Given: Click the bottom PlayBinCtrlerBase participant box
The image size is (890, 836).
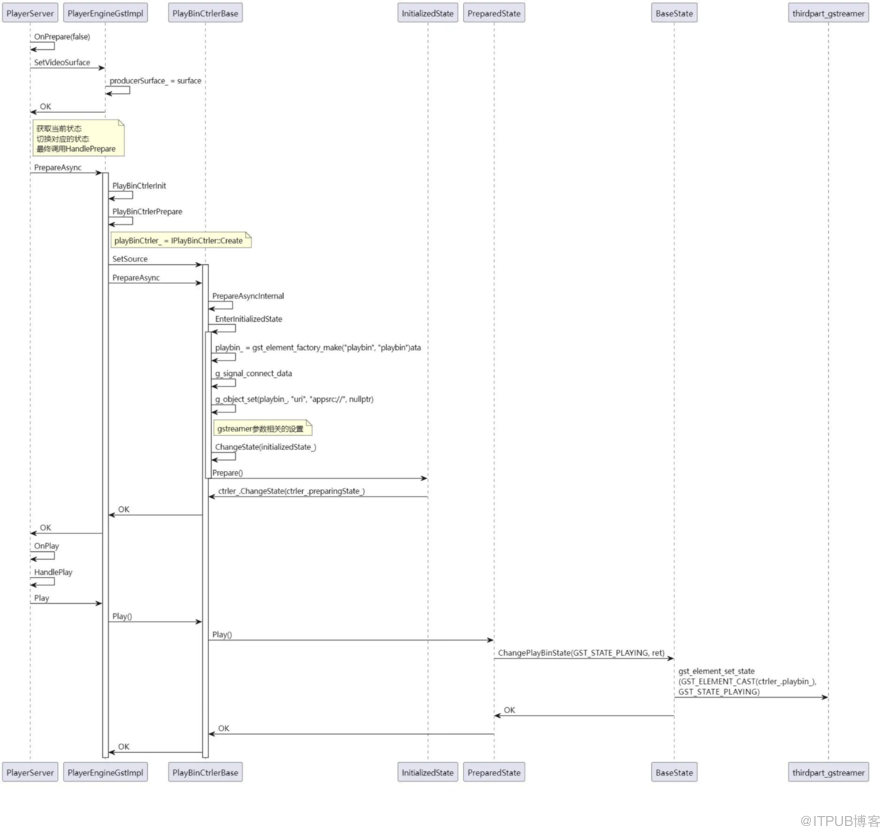Looking at the screenshot, I should pyautogui.click(x=205, y=772).
